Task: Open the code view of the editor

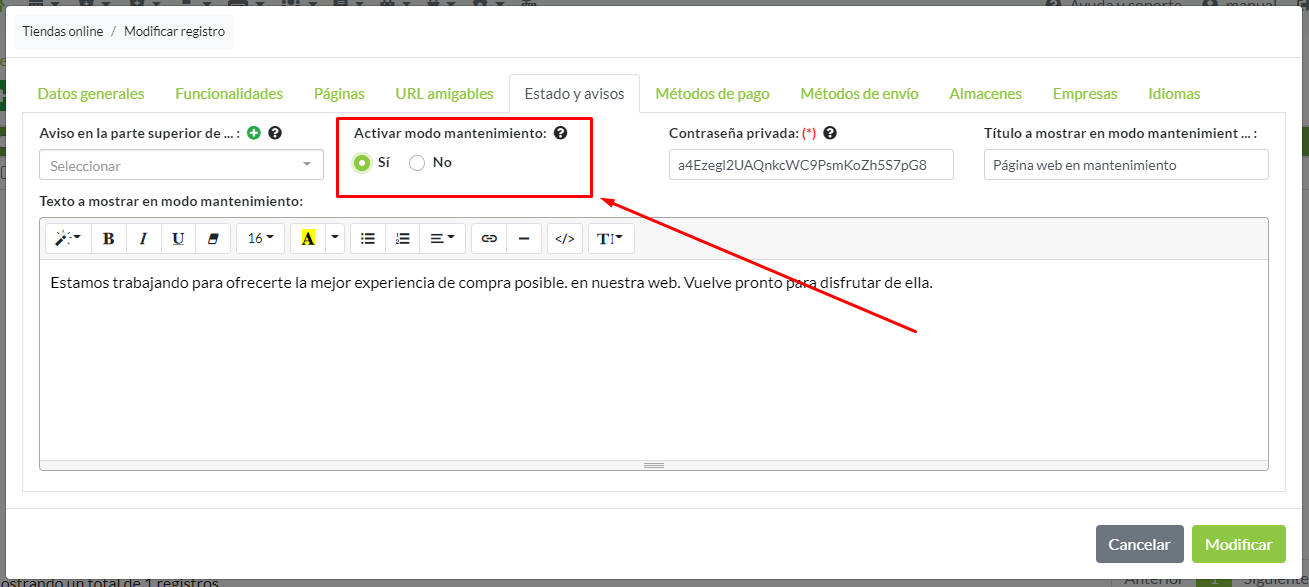Action: coord(565,238)
